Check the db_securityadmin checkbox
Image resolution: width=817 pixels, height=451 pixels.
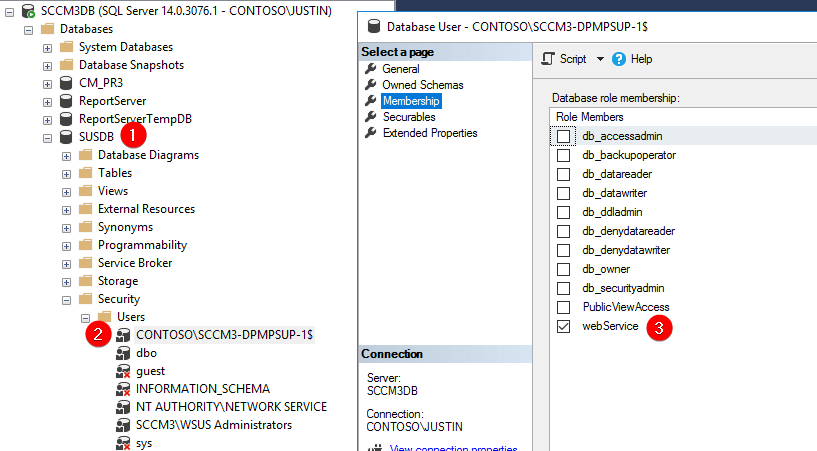(563, 289)
